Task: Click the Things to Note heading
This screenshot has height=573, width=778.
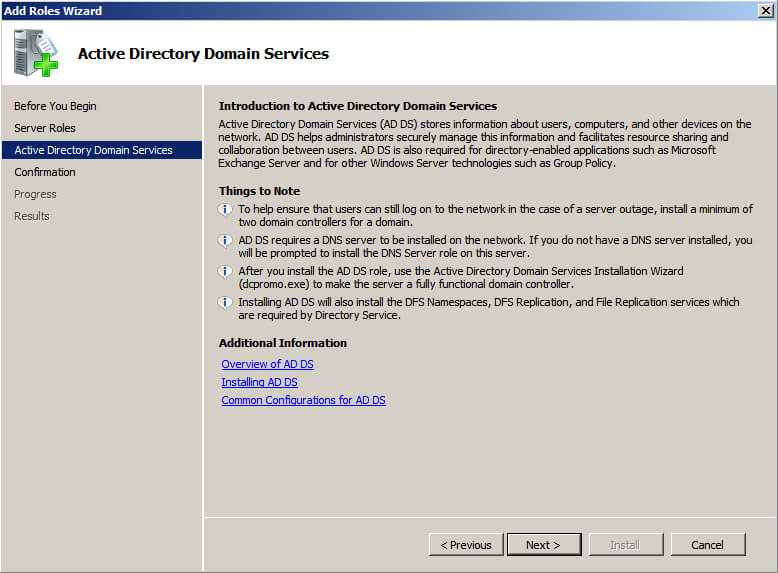Action: [x=259, y=191]
